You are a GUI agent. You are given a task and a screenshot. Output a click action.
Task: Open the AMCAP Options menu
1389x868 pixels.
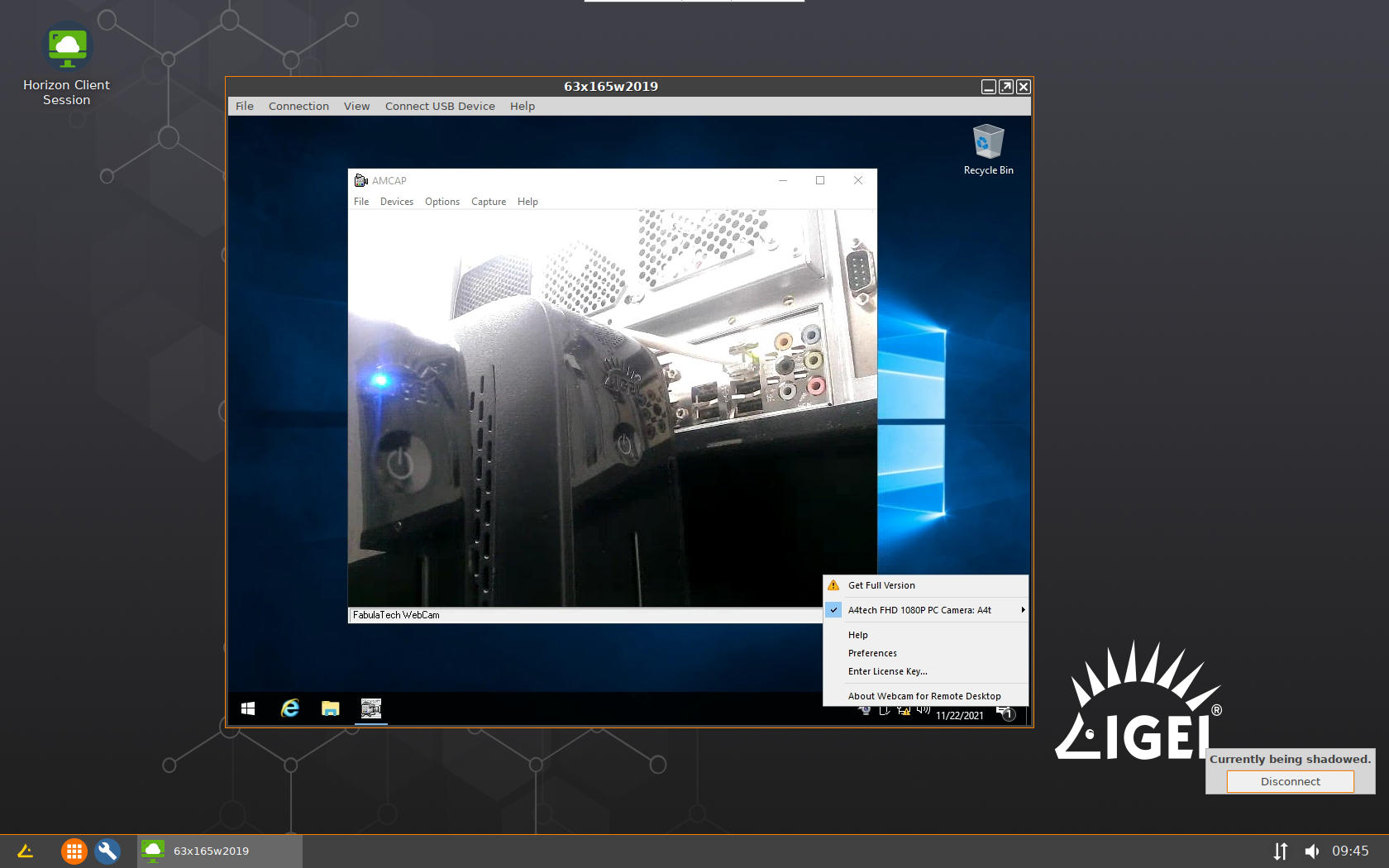tap(442, 202)
